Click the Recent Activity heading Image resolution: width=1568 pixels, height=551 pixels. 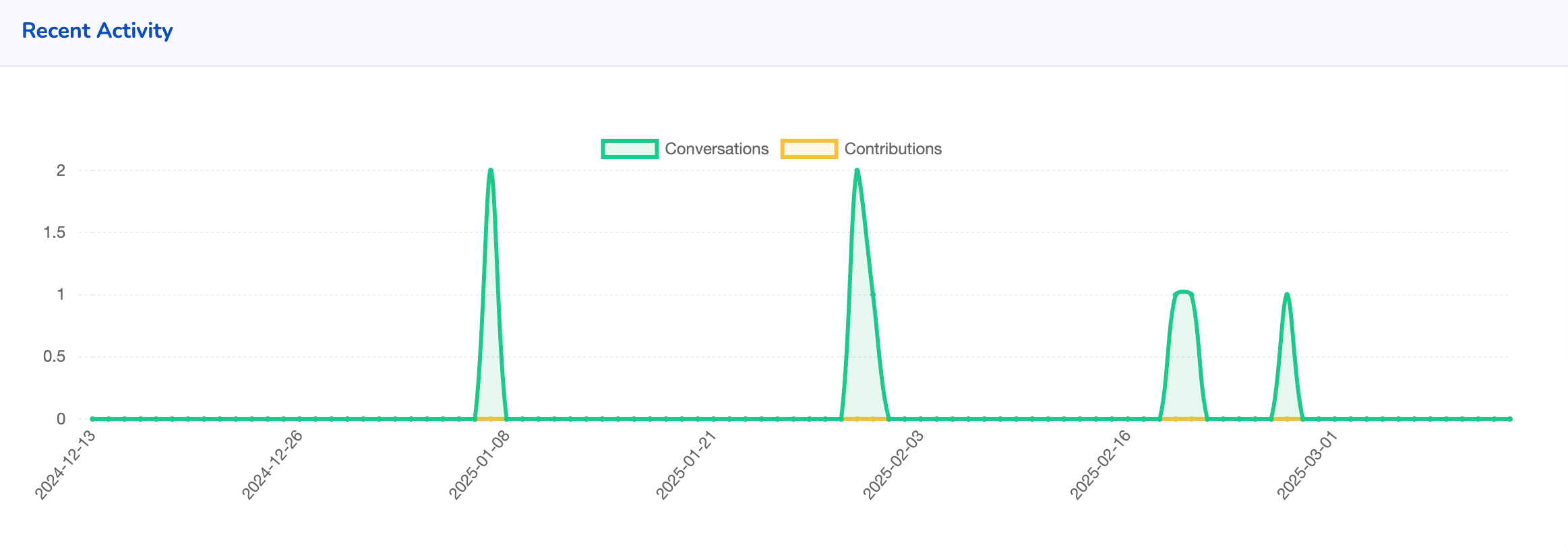[x=97, y=31]
